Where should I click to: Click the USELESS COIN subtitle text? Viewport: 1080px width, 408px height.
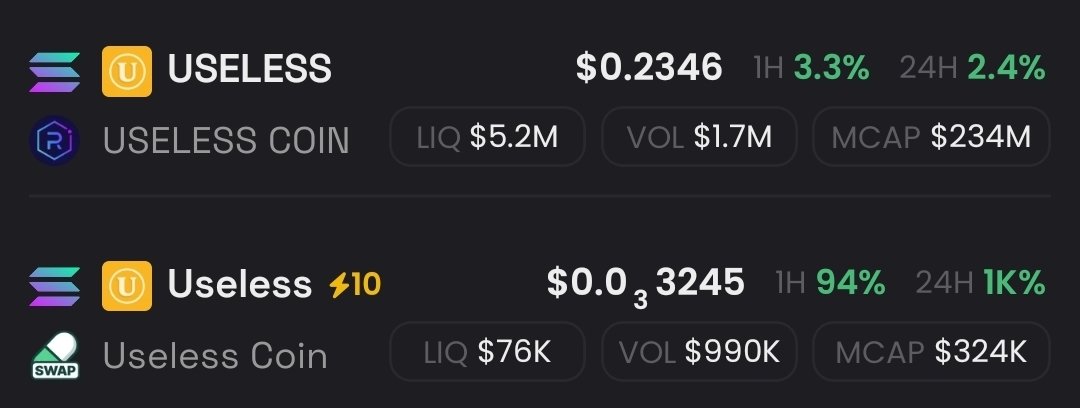226,139
